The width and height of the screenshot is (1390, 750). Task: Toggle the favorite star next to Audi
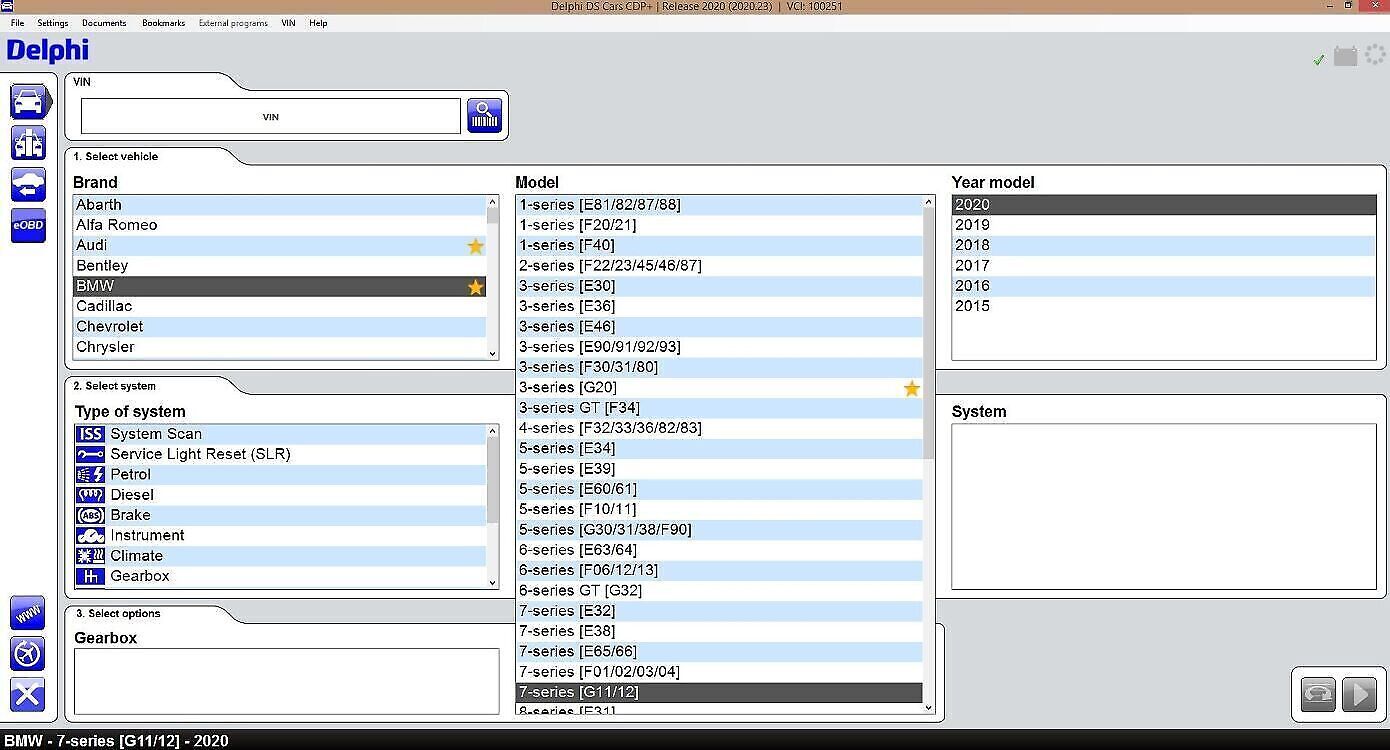click(475, 245)
